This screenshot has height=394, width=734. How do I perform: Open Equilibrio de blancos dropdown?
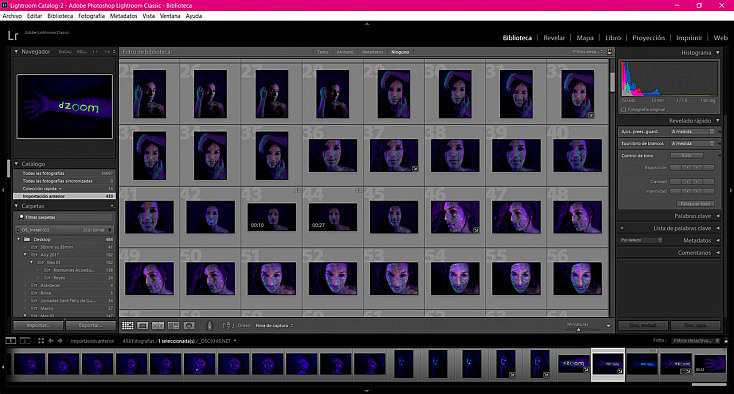[693, 143]
